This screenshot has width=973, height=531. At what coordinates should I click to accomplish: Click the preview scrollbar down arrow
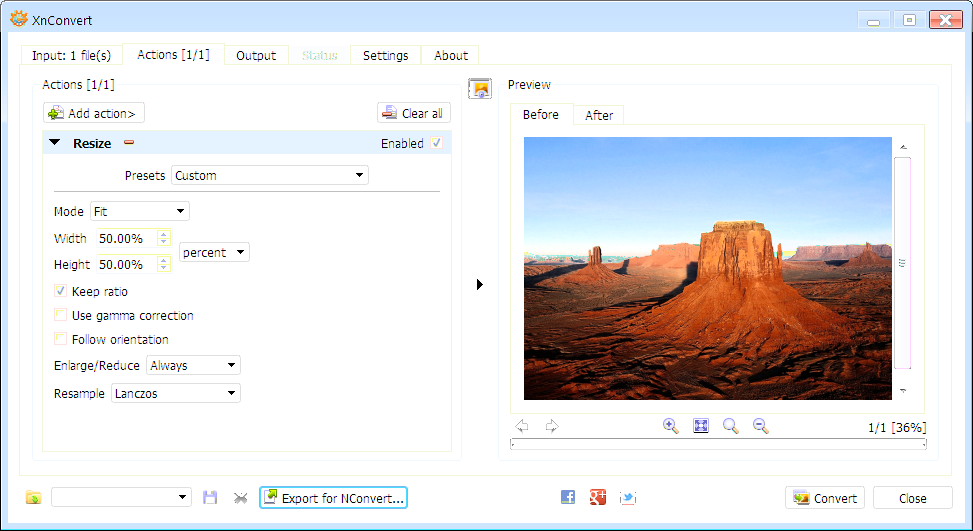(903, 390)
